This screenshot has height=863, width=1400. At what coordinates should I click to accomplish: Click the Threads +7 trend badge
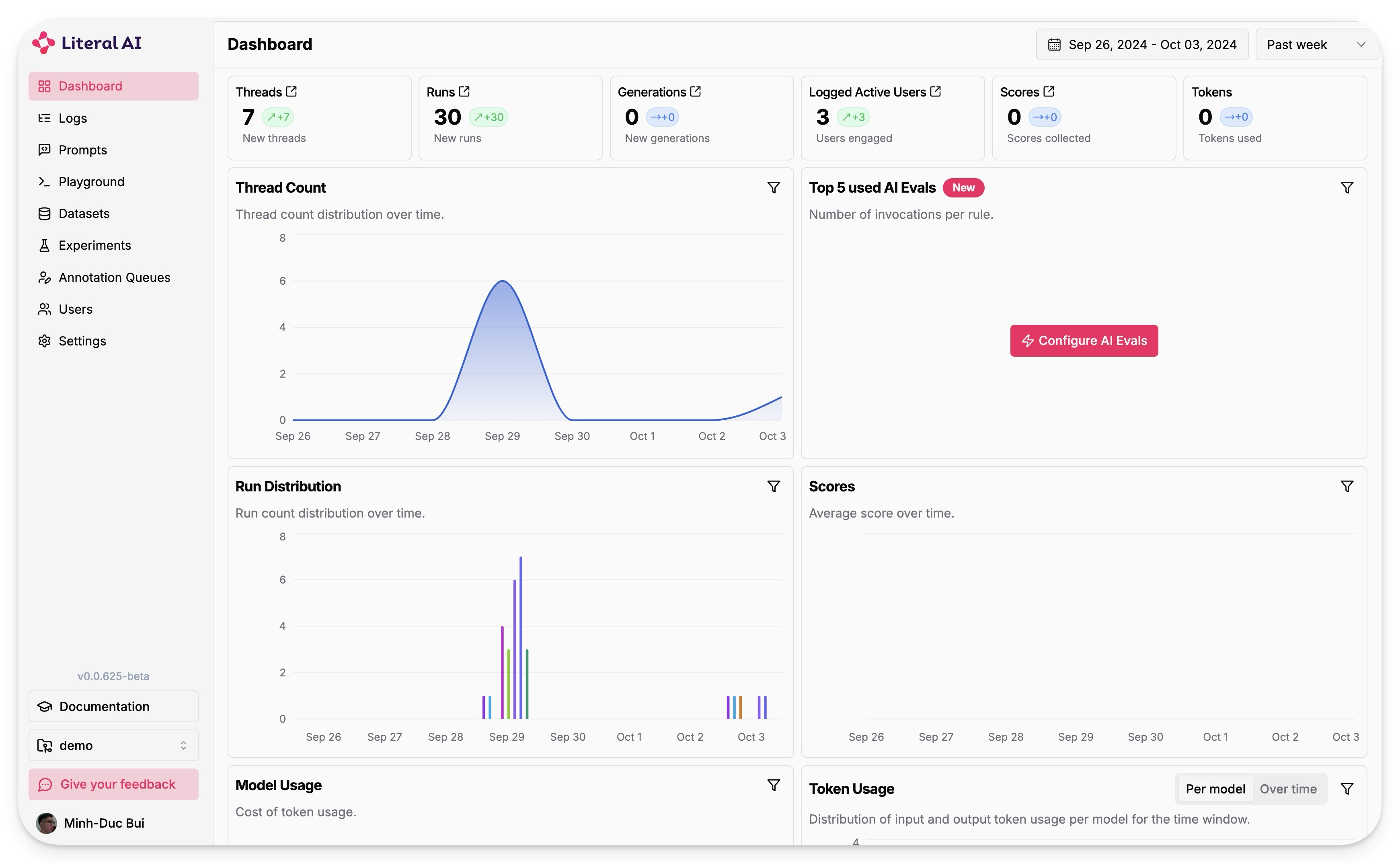click(x=278, y=117)
